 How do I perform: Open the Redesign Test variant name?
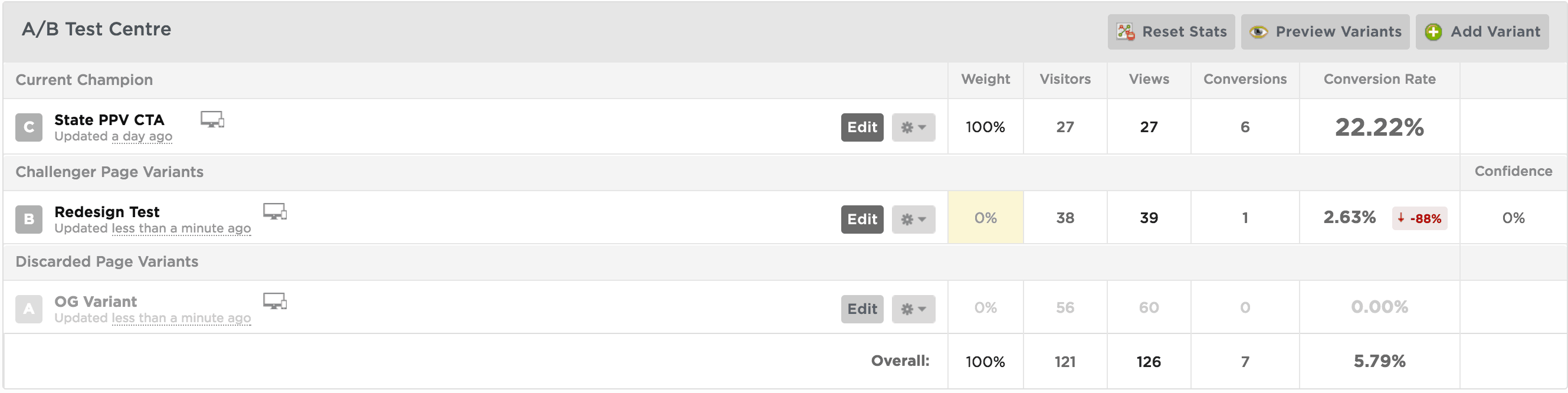[107, 212]
